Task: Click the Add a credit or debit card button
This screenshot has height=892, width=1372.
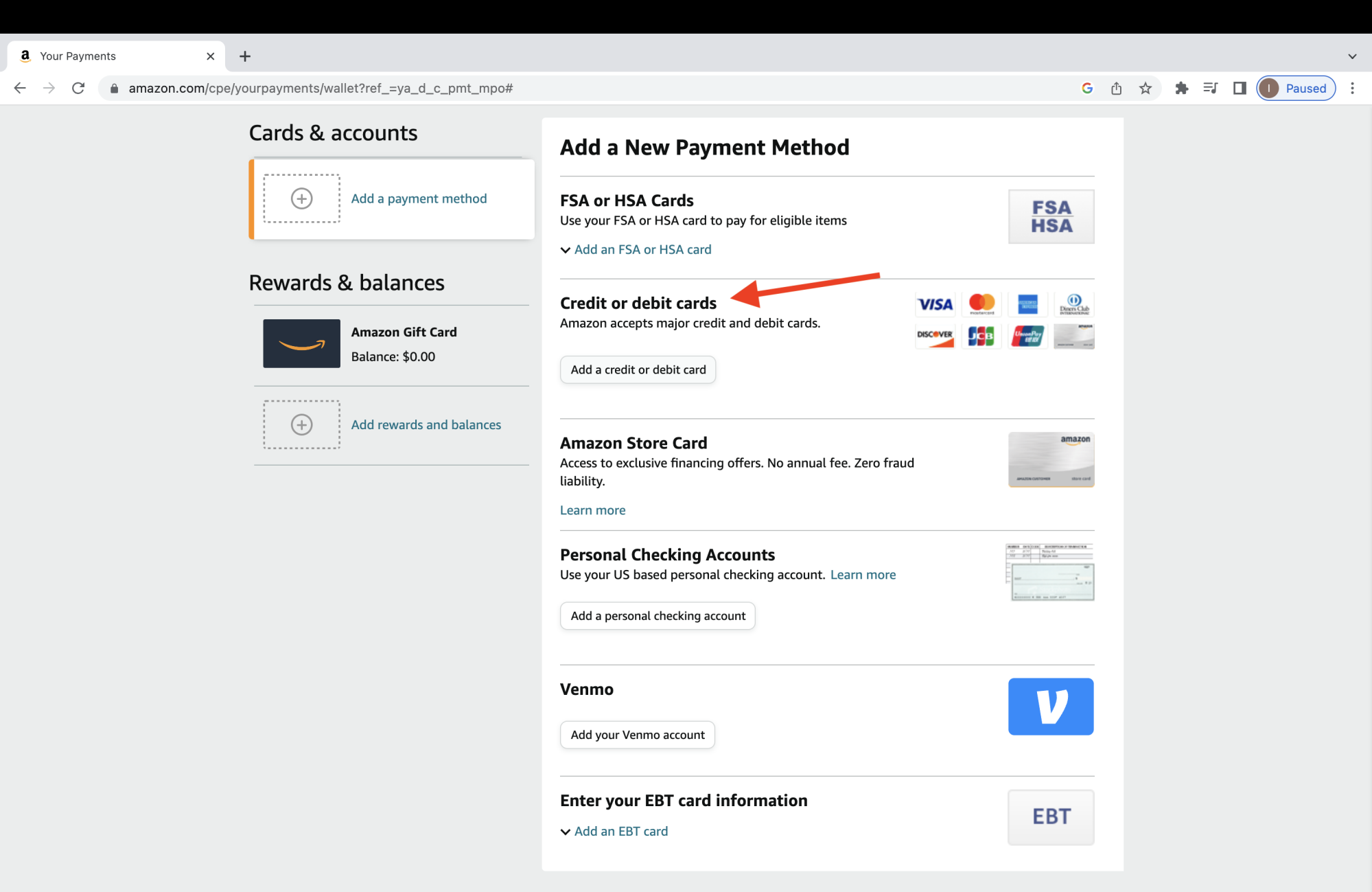Action: (638, 369)
